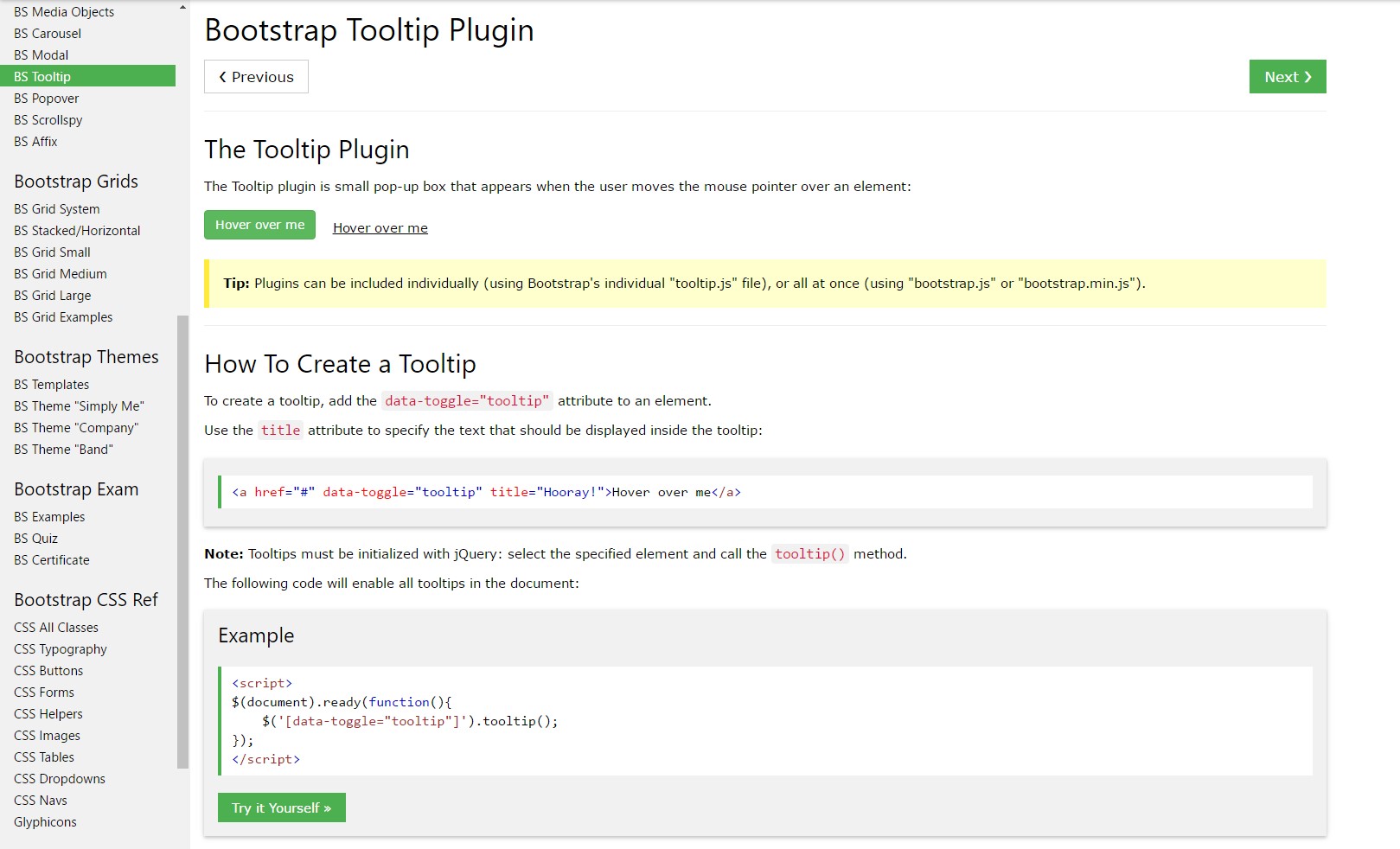This screenshot has width=1400, height=849.
Task: Open the BS Templates page
Action: point(52,384)
